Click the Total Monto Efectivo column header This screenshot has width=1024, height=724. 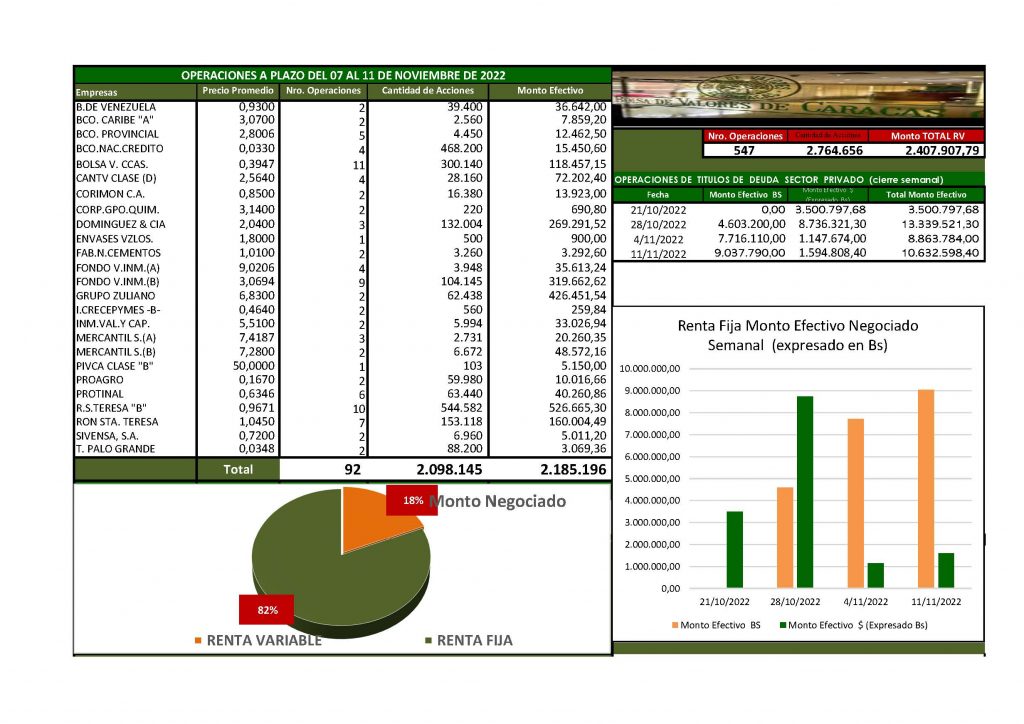[925, 194]
